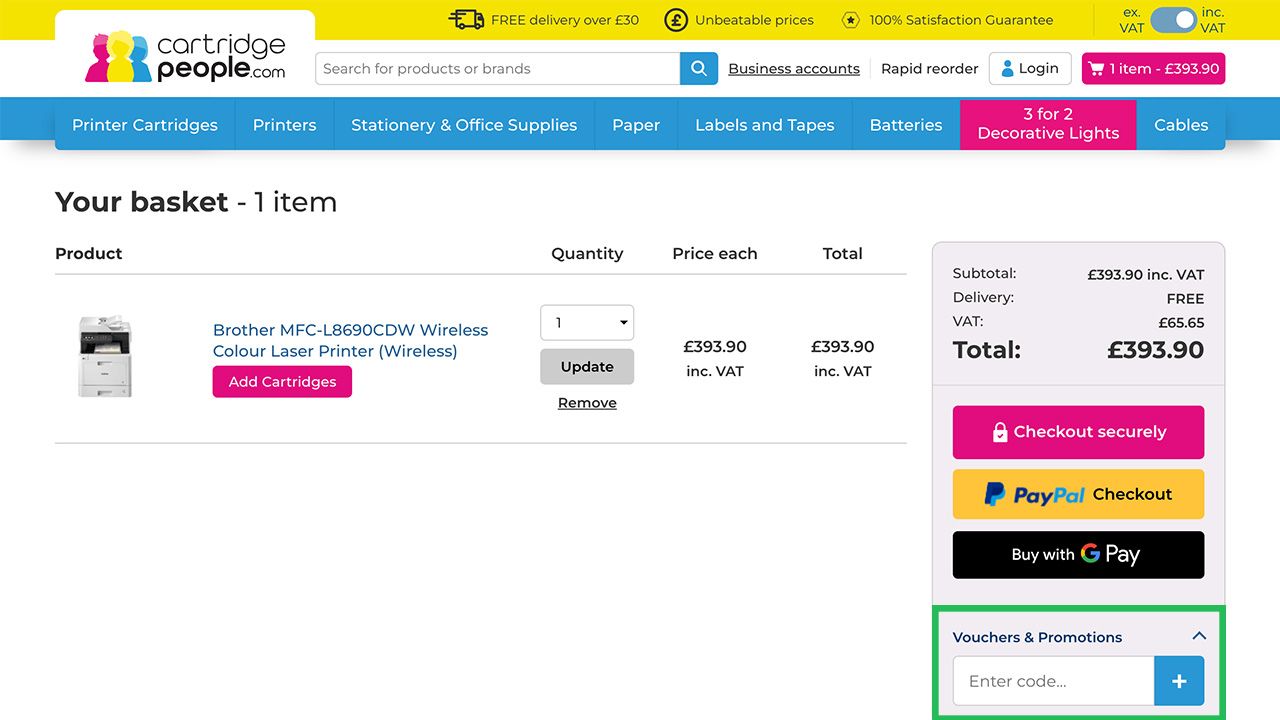Click the Buy with G Pay button

pyautogui.click(x=1078, y=555)
